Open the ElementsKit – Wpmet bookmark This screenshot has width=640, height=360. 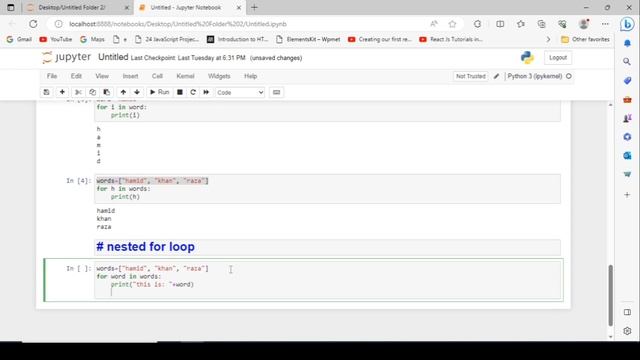click(308, 39)
